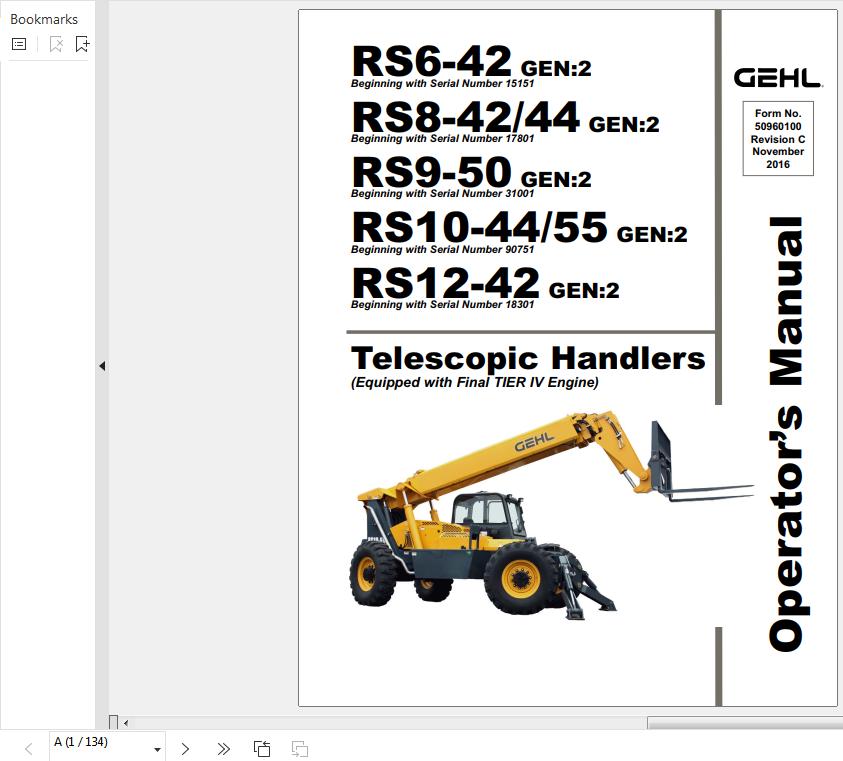Click the RS10-44/55 GEN:2 heading
843x761 pixels.
pos(519,227)
